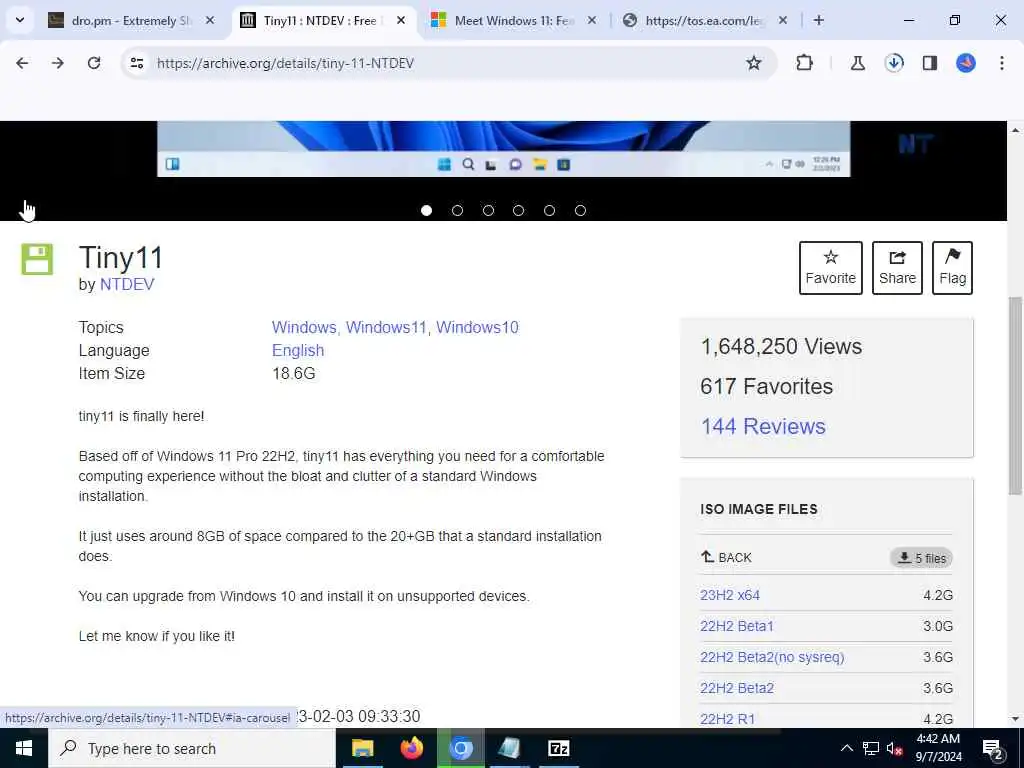The height and width of the screenshot is (768, 1024).
Task: Close the Tiny11 : NTDEV tab
Action: point(400,20)
